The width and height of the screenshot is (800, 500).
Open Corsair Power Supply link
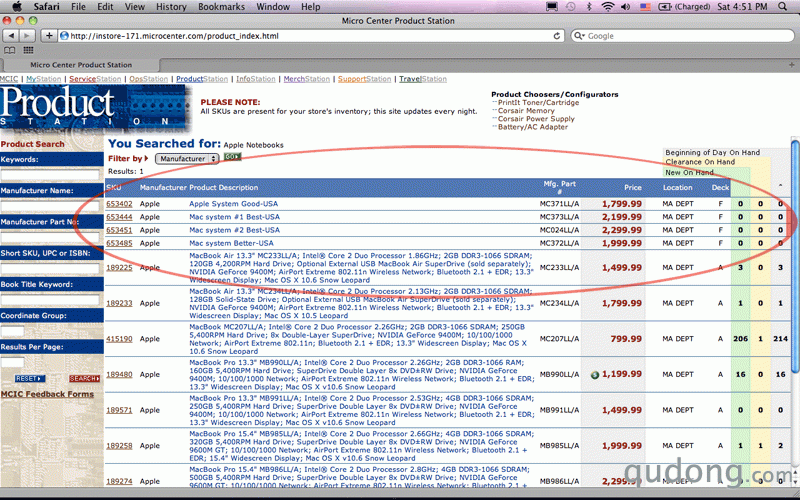click(536, 119)
